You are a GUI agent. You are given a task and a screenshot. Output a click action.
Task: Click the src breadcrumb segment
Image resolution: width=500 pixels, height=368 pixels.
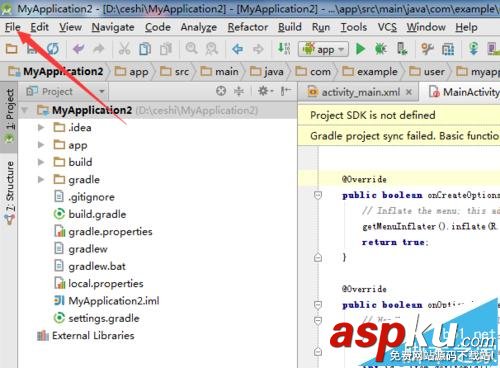(174, 71)
